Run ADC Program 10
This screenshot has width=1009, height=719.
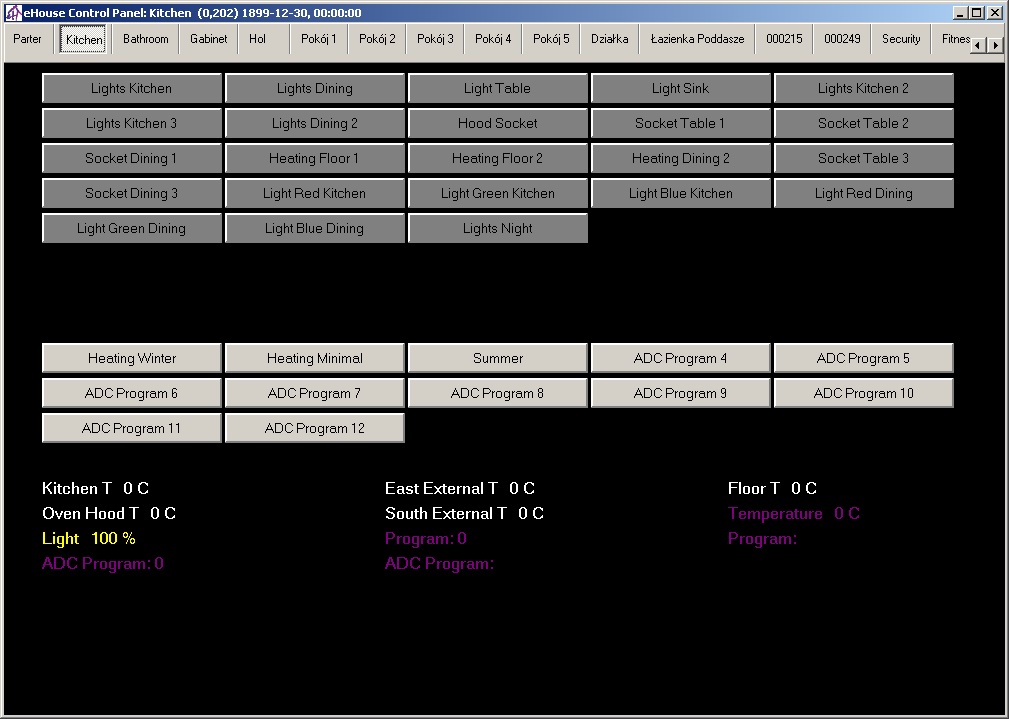tap(863, 393)
